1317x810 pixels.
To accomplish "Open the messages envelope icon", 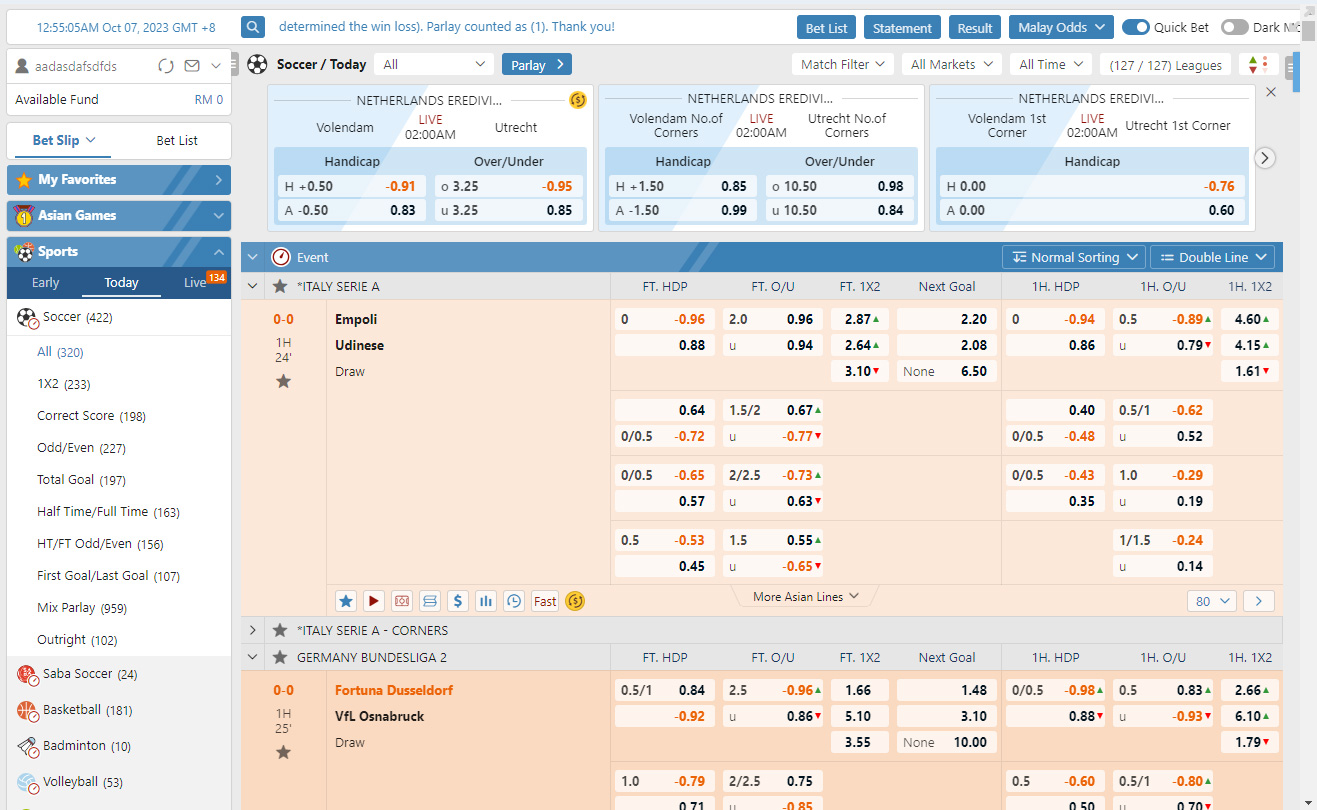I will (192, 66).
